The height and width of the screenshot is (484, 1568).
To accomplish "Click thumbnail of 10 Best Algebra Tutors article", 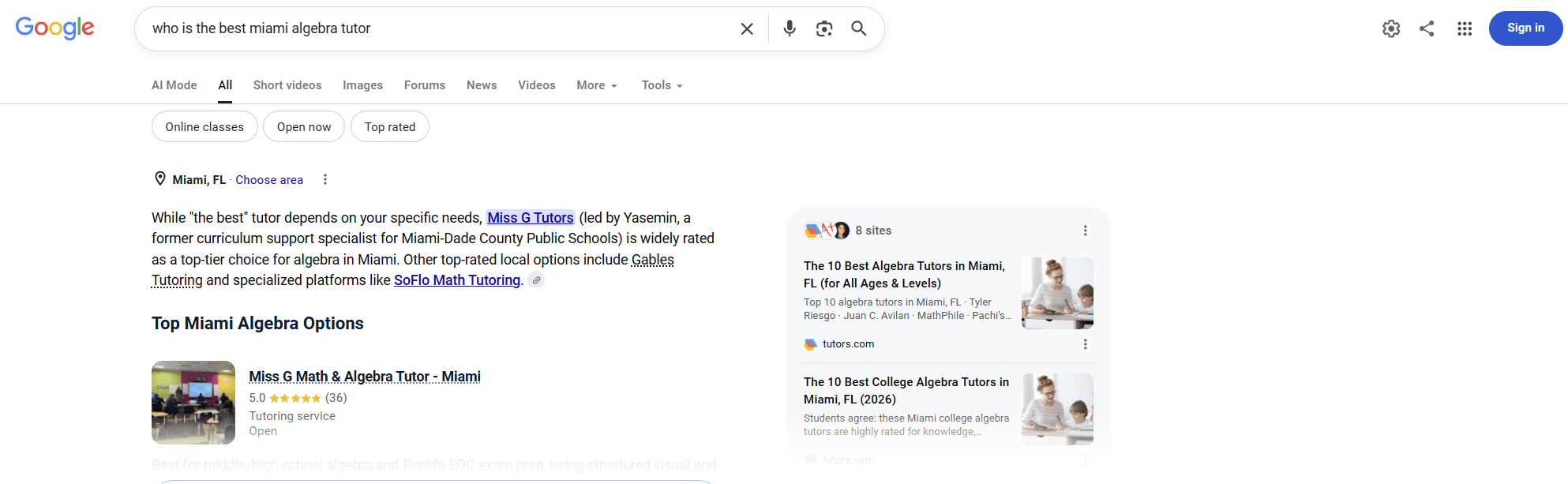I will click(1057, 293).
